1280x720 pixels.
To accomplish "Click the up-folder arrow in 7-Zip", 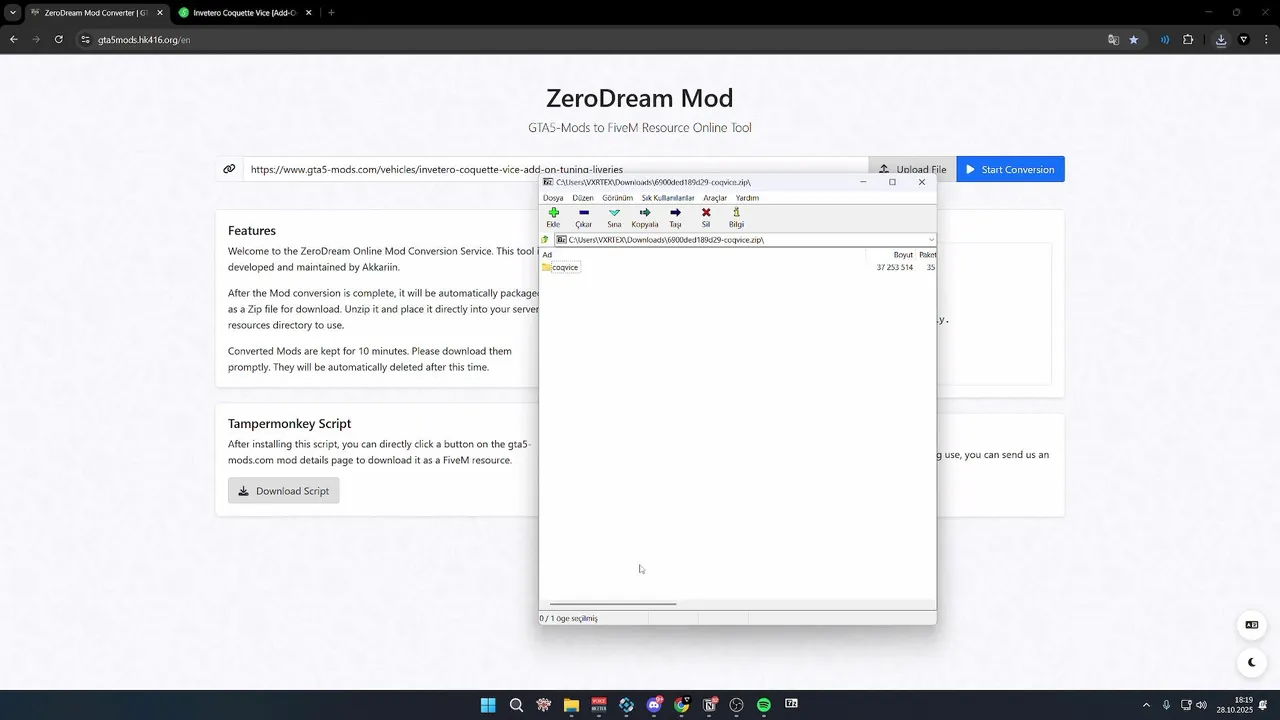I will click(x=545, y=240).
